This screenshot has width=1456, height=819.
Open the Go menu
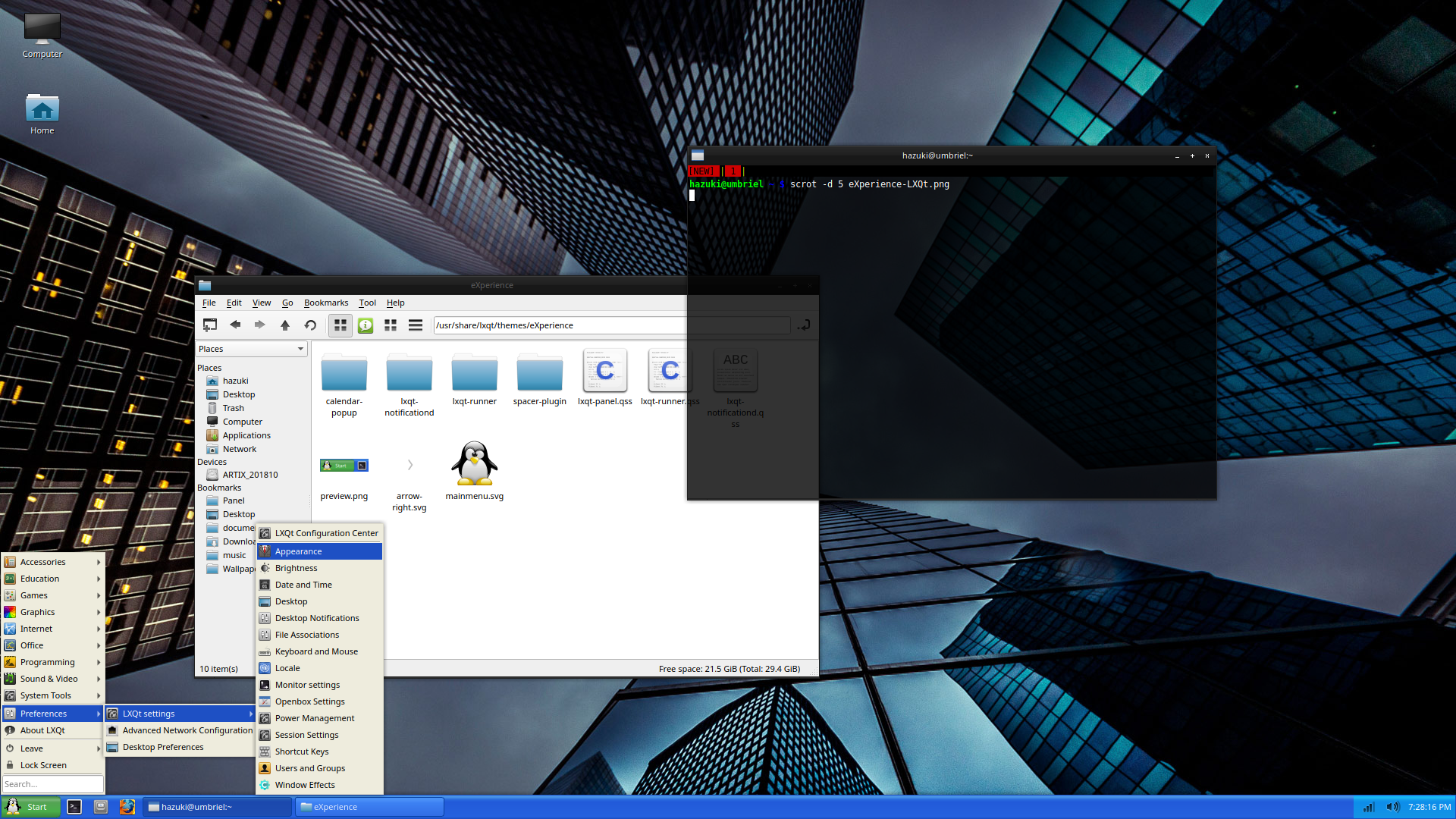(287, 303)
